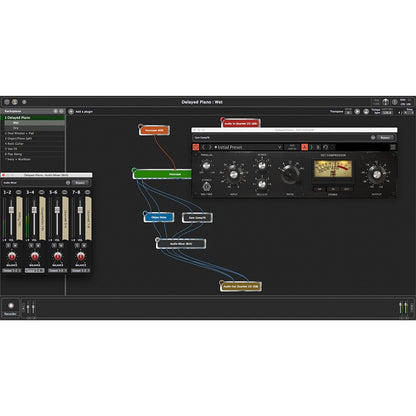This screenshot has height=416, width=416.
Task: Click the Balance knob on channel 5-6
Action: [x=58, y=256]
